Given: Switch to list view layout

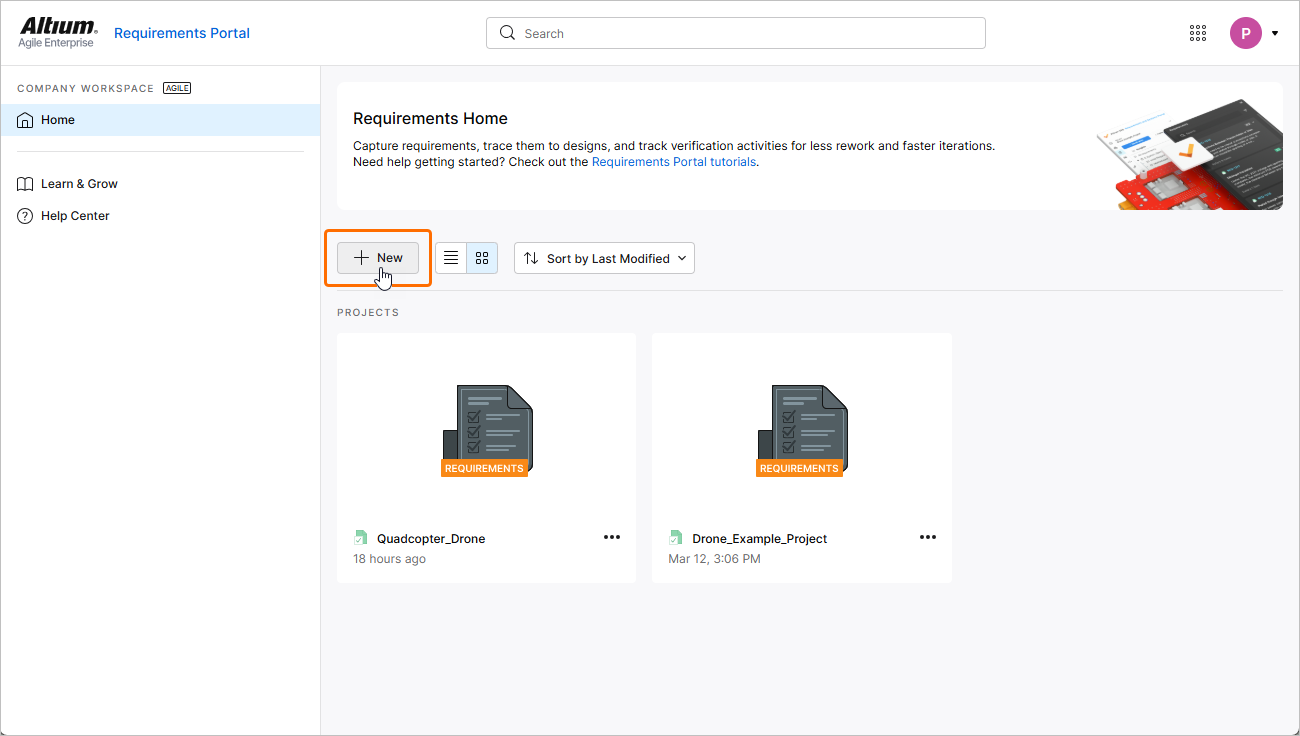Looking at the screenshot, I should (451, 258).
